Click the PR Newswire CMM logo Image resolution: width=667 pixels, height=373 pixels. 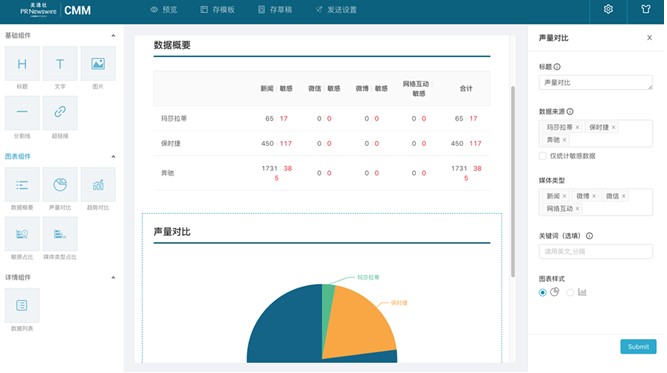pyautogui.click(x=55, y=10)
